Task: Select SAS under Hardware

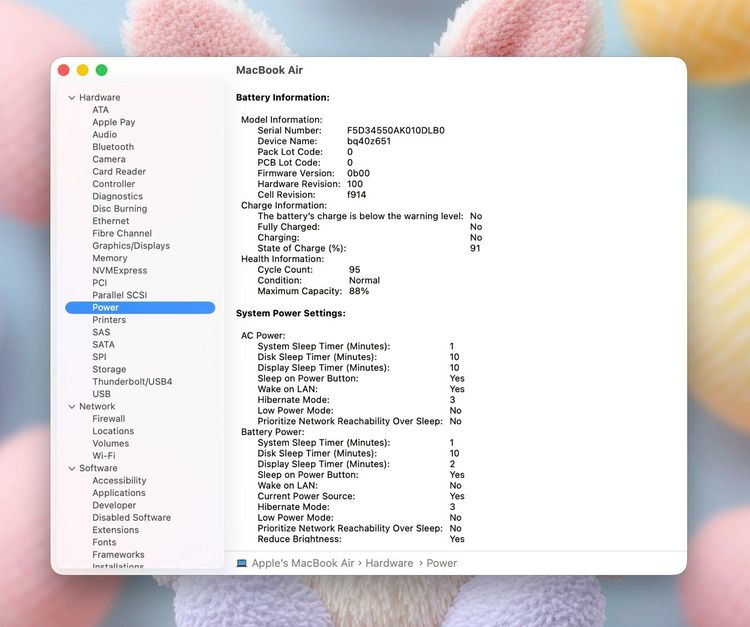Action: pyautogui.click(x=101, y=332)
